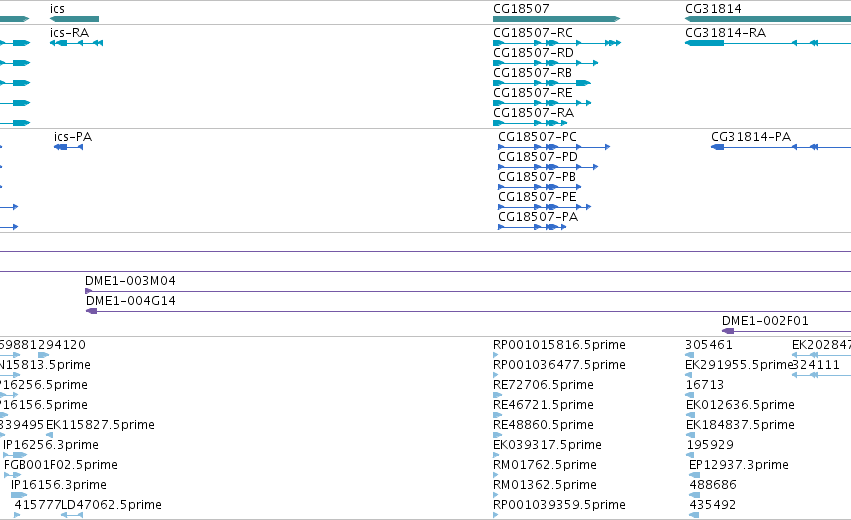The width and height of the screenshot is (851, 520).
Task: Click the EK115827.5prime EST label
Action: (100, 424)
